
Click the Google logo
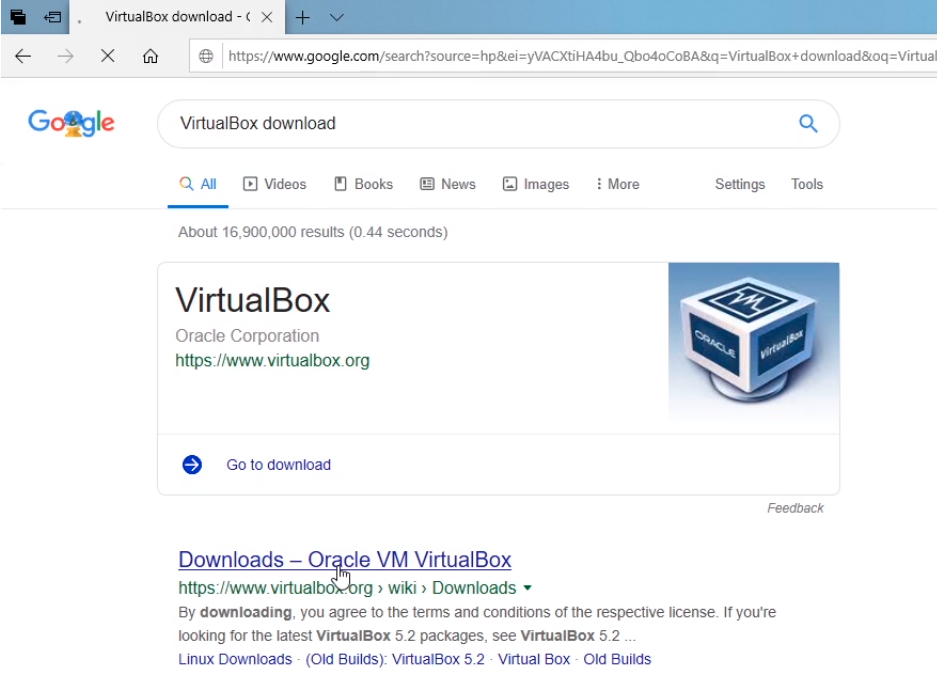click(x=71, y=123)
